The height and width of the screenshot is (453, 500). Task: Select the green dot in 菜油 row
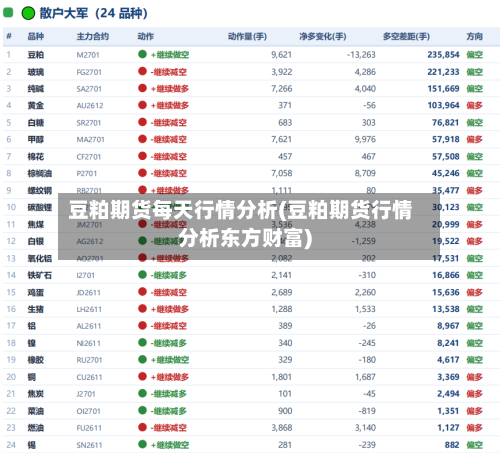pos(142,410)
